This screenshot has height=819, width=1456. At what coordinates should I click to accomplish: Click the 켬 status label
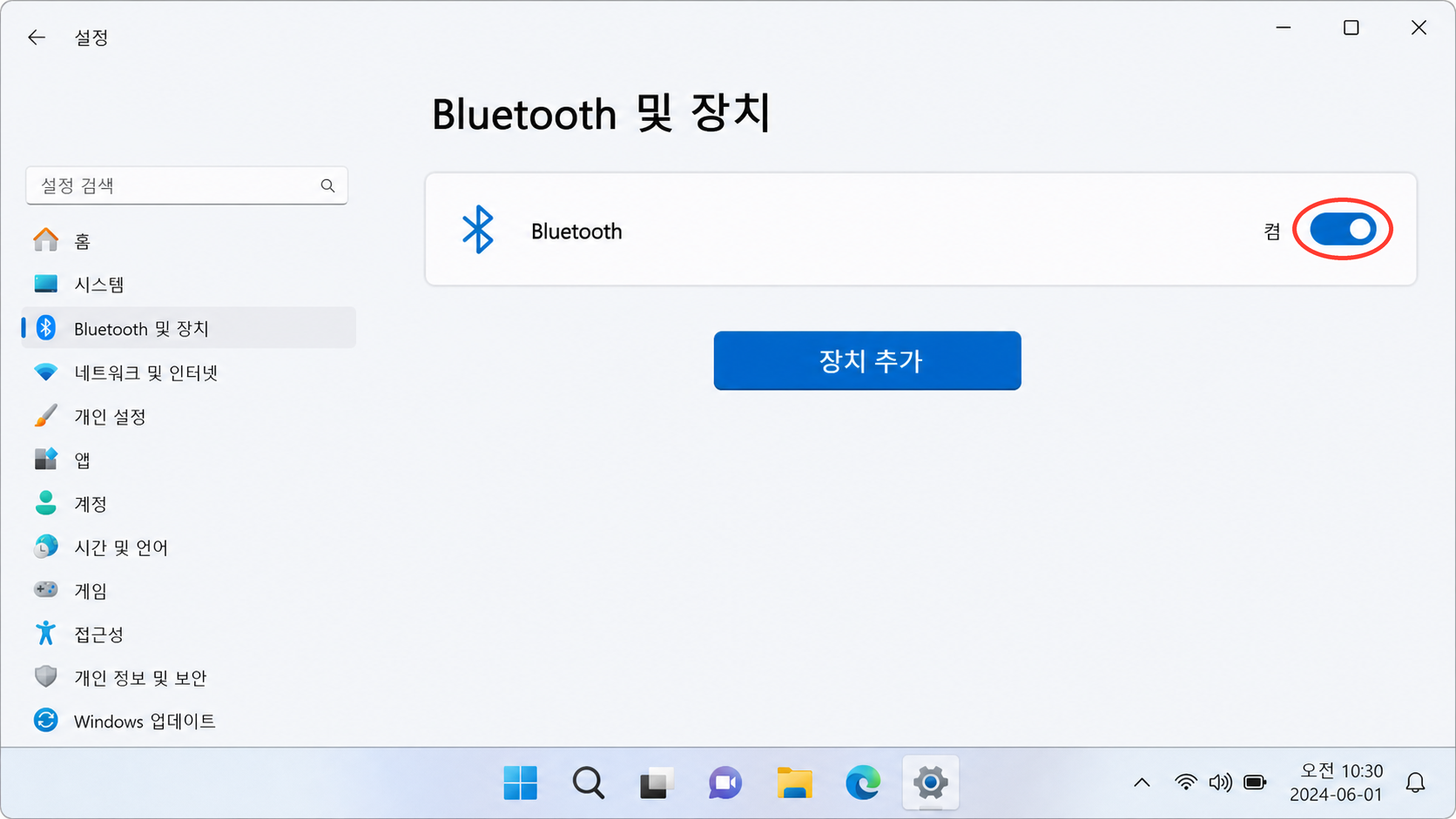(1272, 231)
